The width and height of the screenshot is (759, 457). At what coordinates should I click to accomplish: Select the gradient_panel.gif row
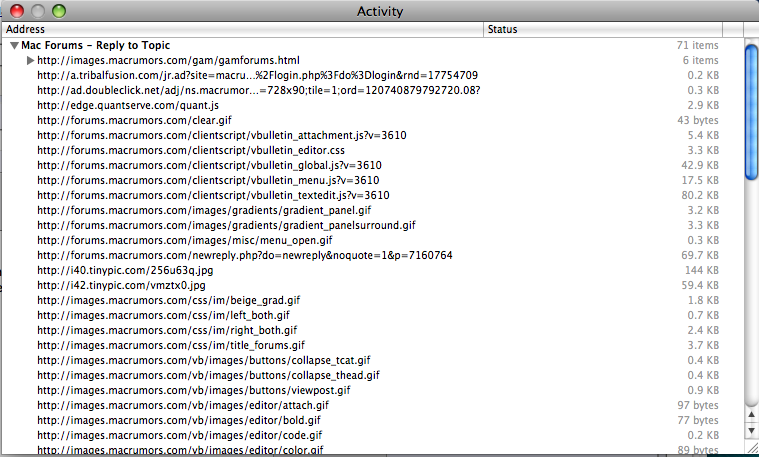point(373,211)
